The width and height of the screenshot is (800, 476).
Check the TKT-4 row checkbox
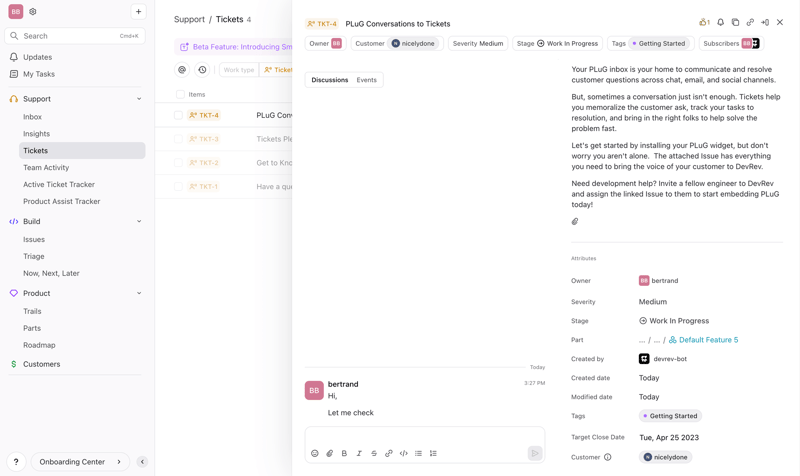click(x=178, y=115)
